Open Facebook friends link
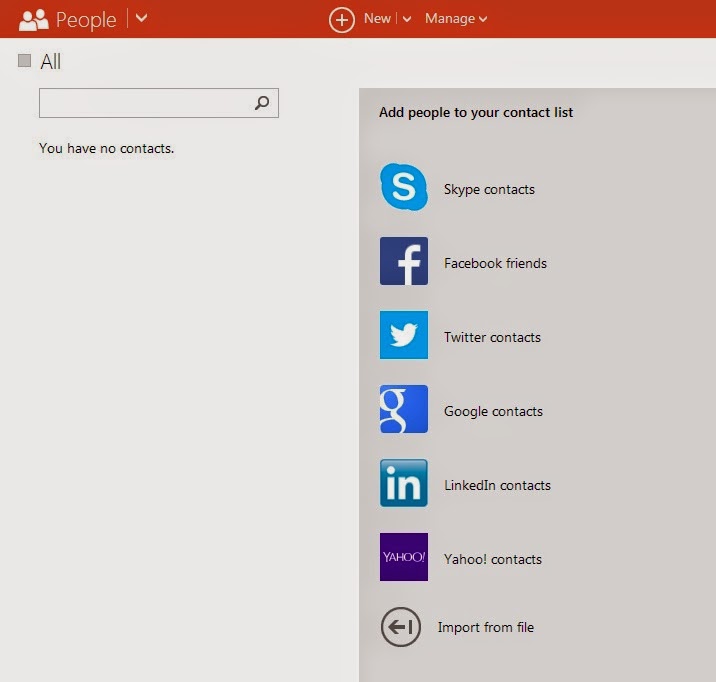Screen dimensions: 716x682 click(495, 263)
